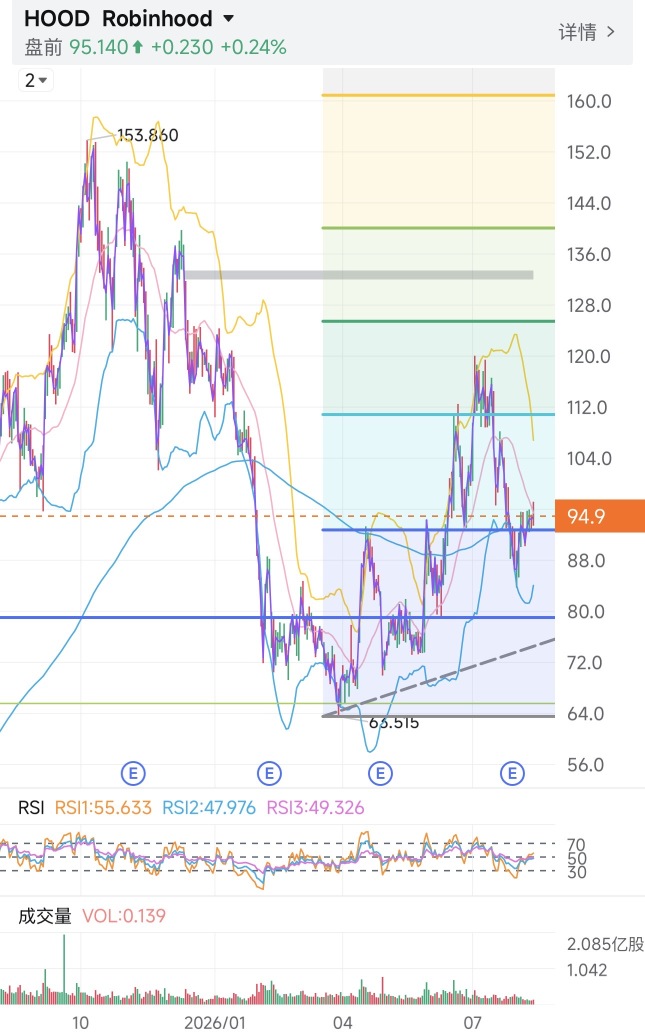The image size is (645, 1034).
Task: Click the +0.230 price change value
Action: (x=182, y=47)
